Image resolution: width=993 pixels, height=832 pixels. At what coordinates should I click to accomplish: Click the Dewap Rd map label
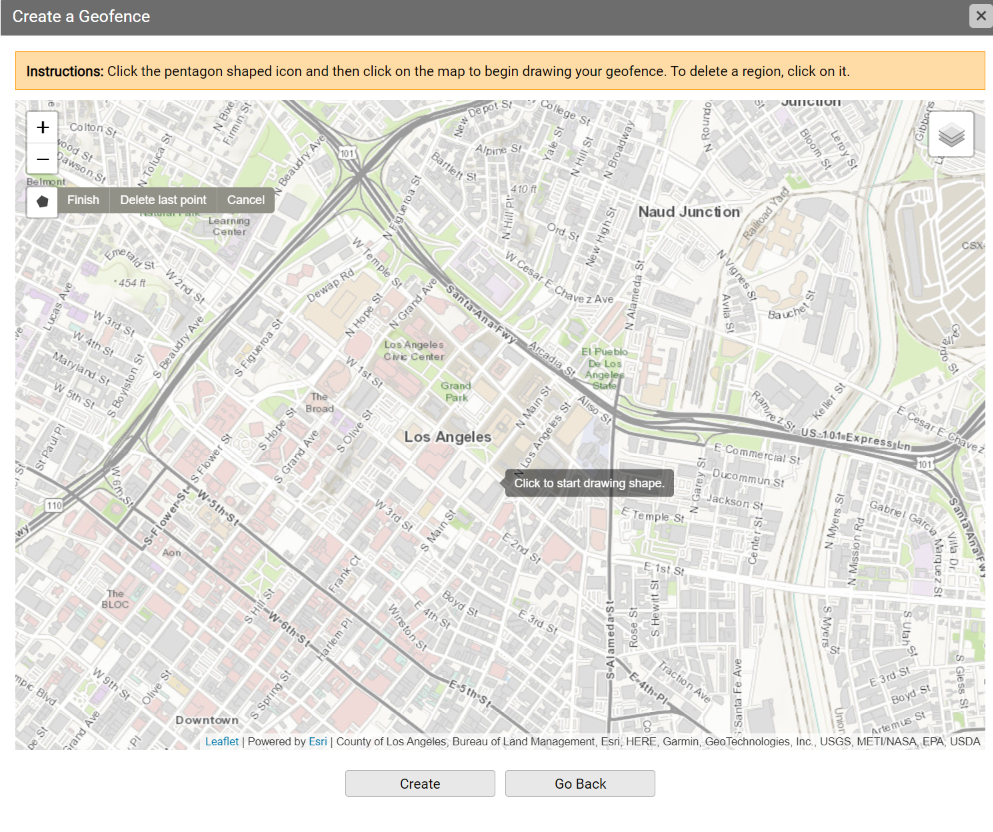(x=330, y=286)
